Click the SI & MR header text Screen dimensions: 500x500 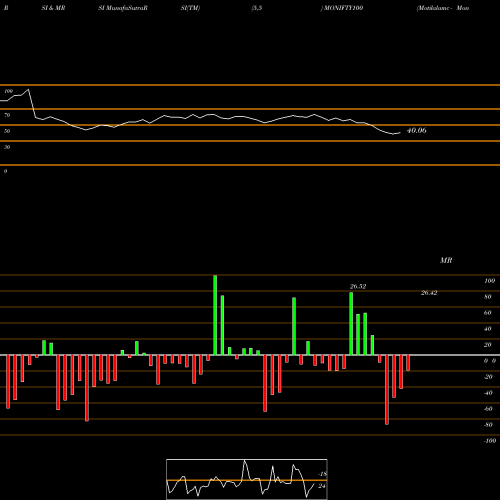click(x=53, y=8)
